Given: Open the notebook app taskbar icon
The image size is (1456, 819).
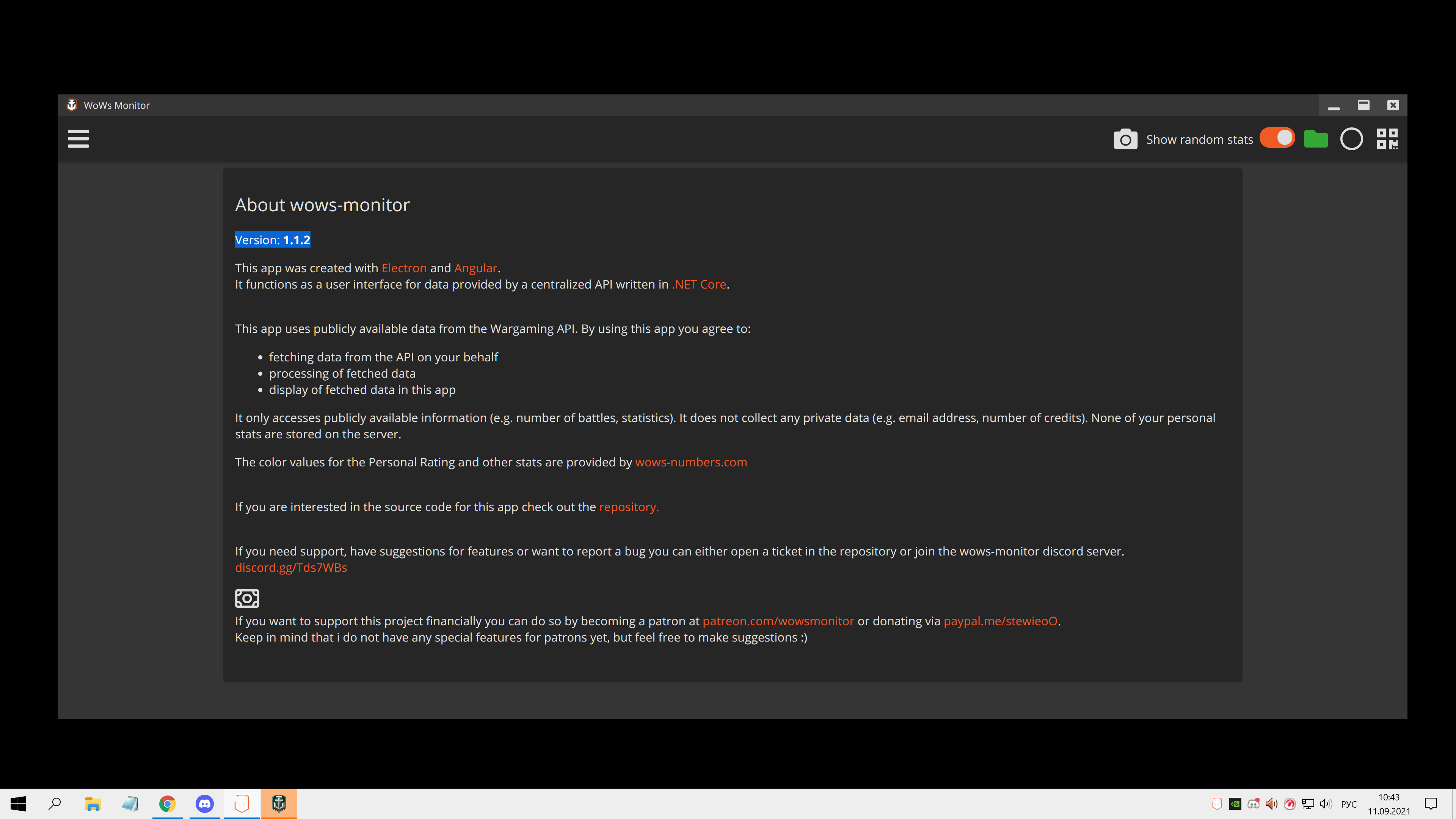Looking at the screenshot, I should pos(130,804).
